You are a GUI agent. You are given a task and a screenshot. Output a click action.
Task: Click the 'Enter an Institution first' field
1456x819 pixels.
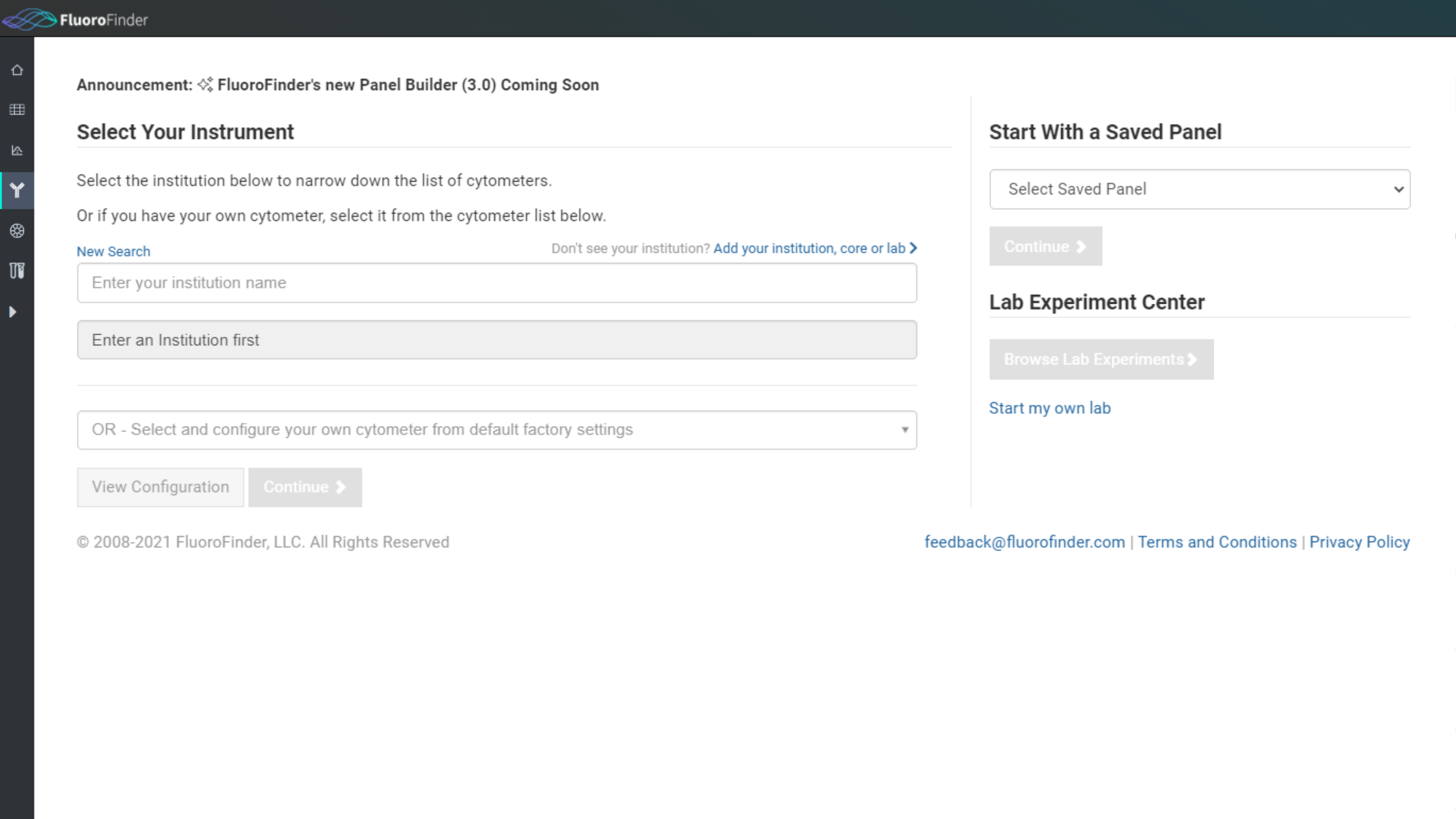(496, 340)
